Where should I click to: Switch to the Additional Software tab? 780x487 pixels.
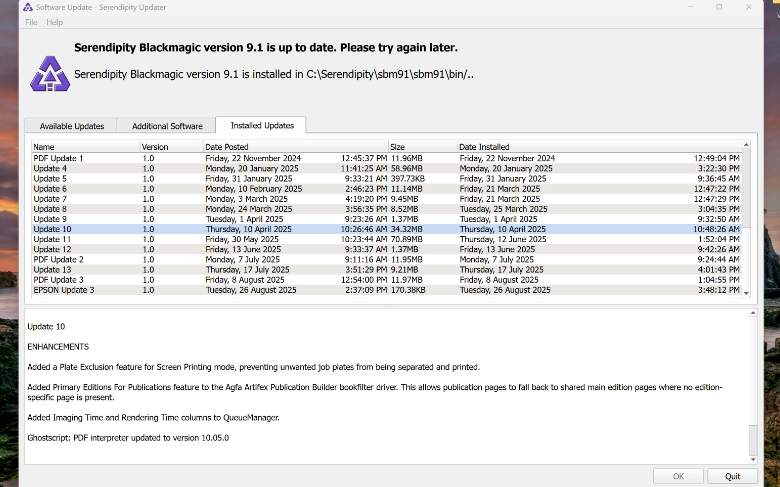167,126
